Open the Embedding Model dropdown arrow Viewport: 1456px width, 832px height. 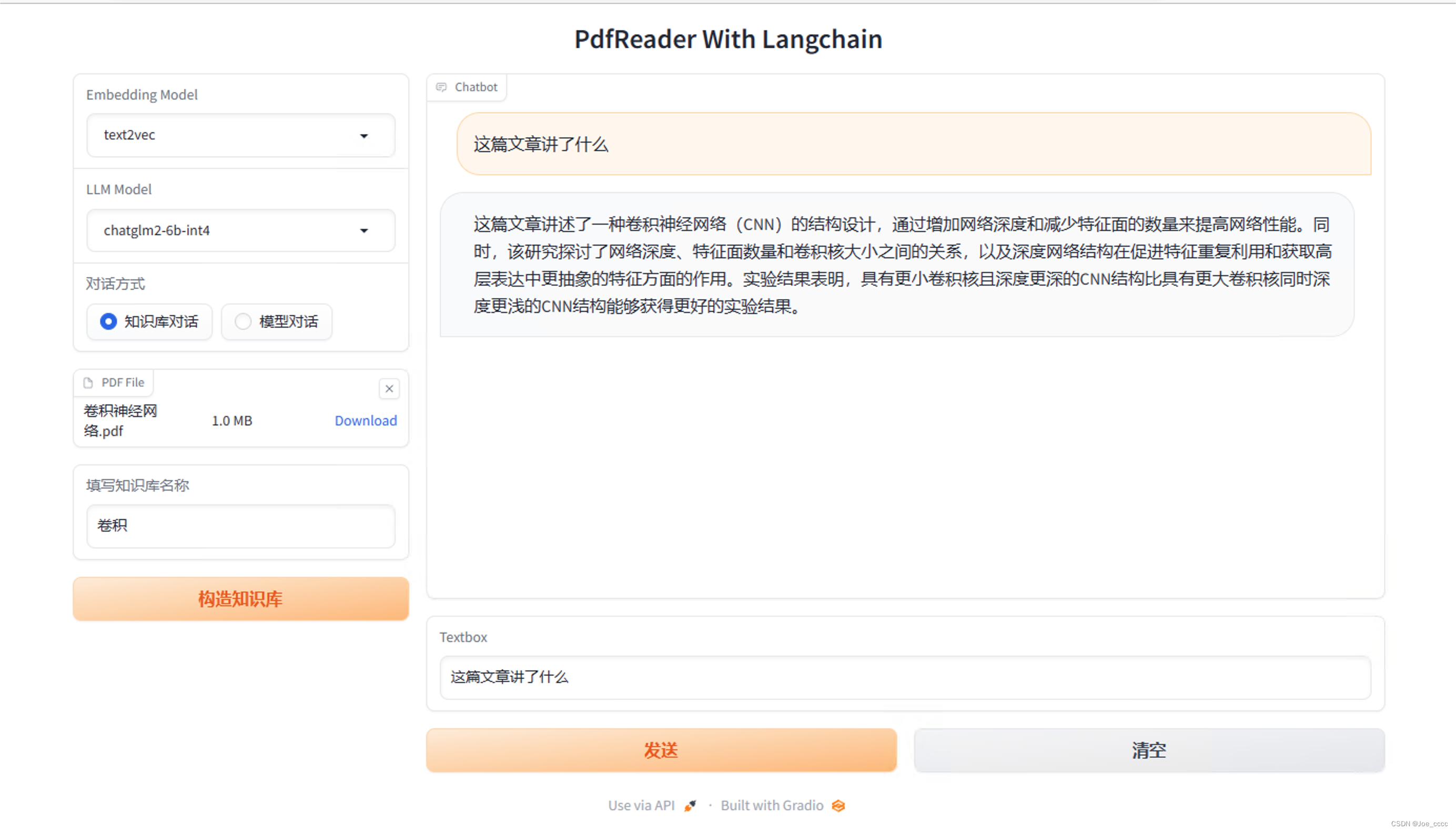point(364,136)
